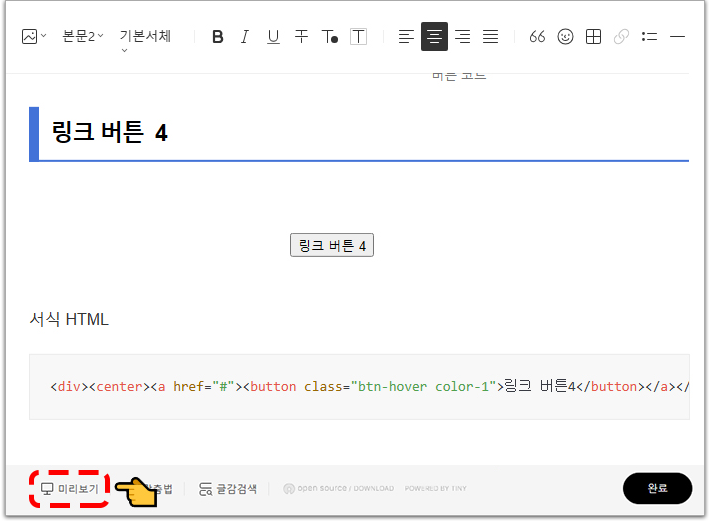The height and width of the screenshot is (525, 710).
Task: Click the 완료 finish button
Action: (657, 489)
